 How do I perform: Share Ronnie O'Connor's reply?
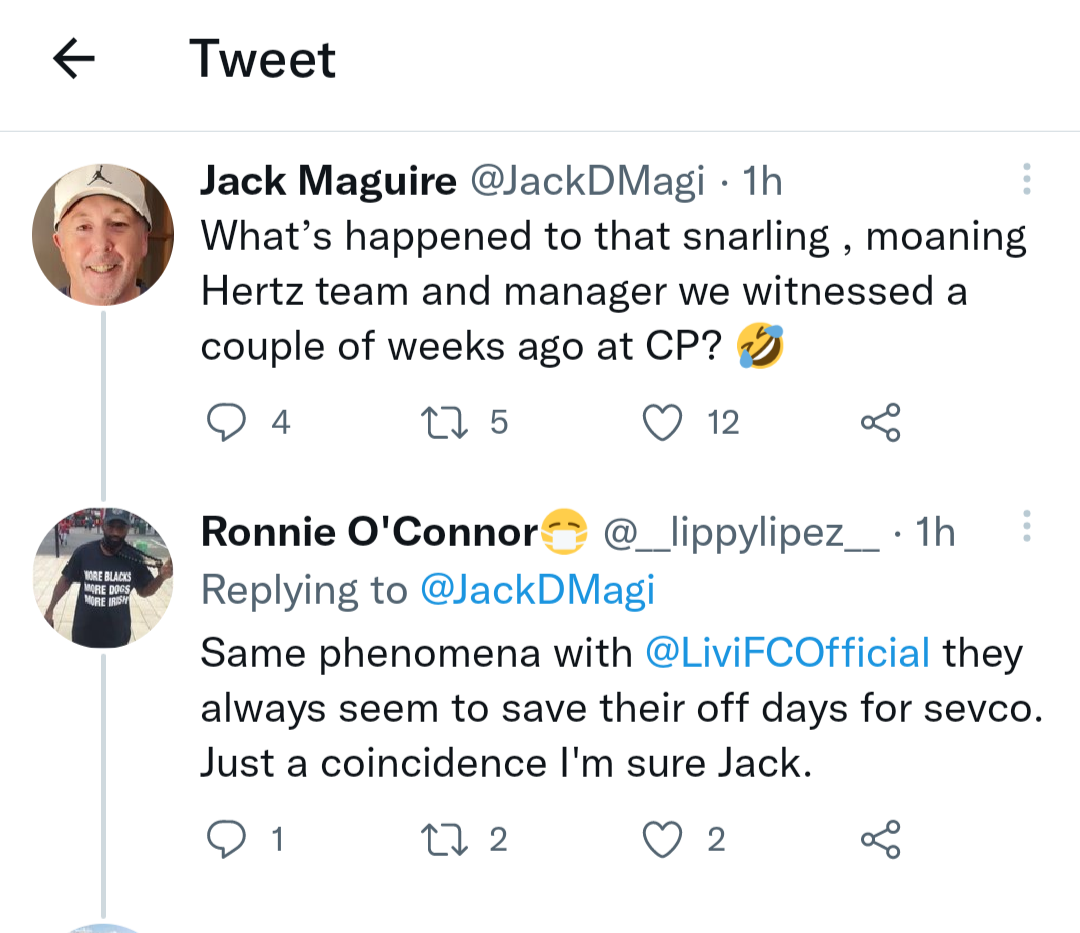coord(880,839)
